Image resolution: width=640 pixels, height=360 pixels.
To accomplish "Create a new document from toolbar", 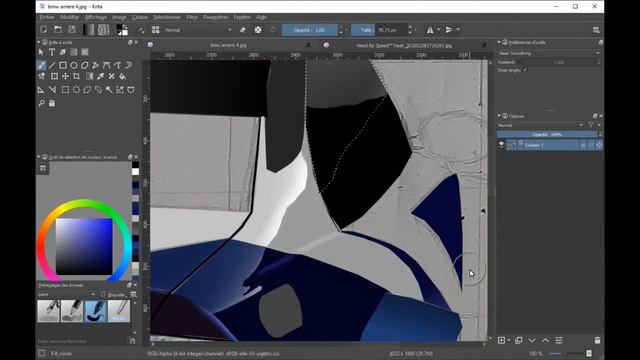I will 44,30.
